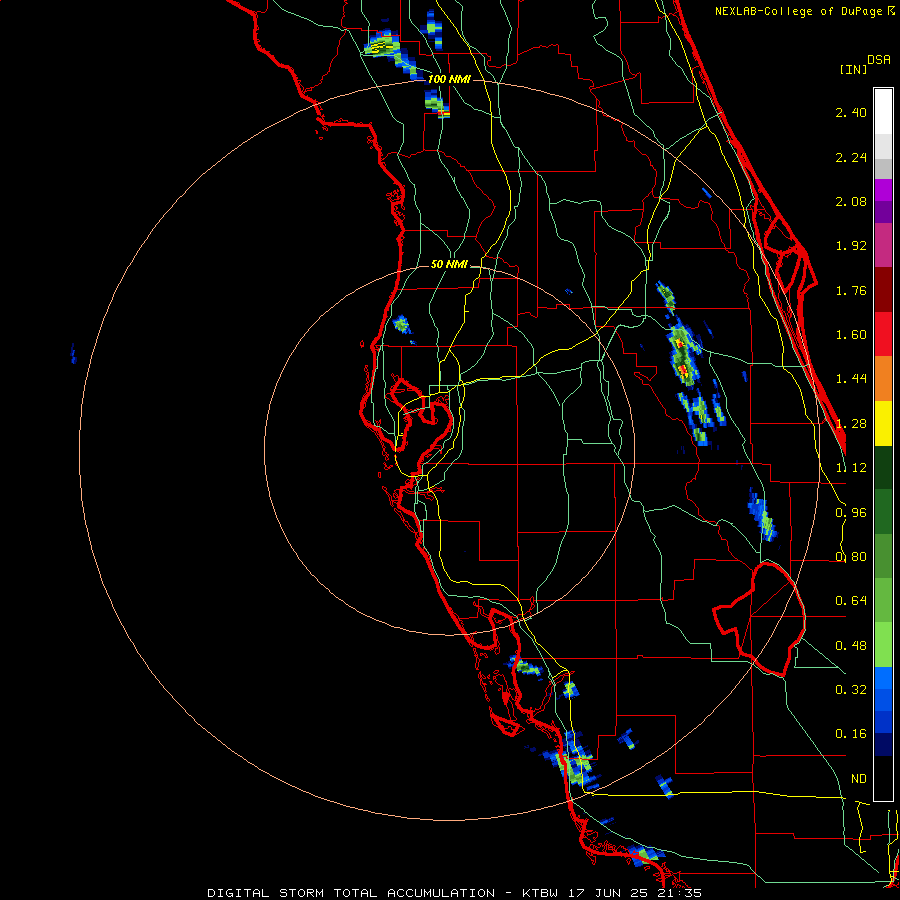Viewport: 900px width, 900px height.
Task: Click the 0.32 legend value
Action: 851,690
